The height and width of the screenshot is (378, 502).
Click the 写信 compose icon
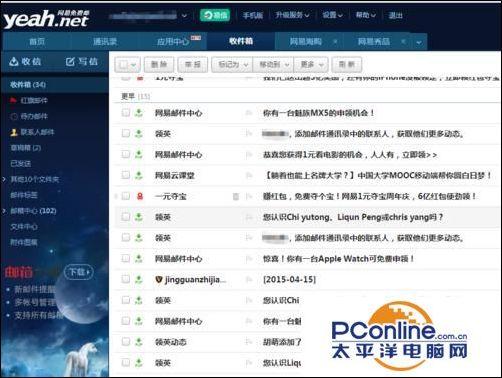point(70,61)
